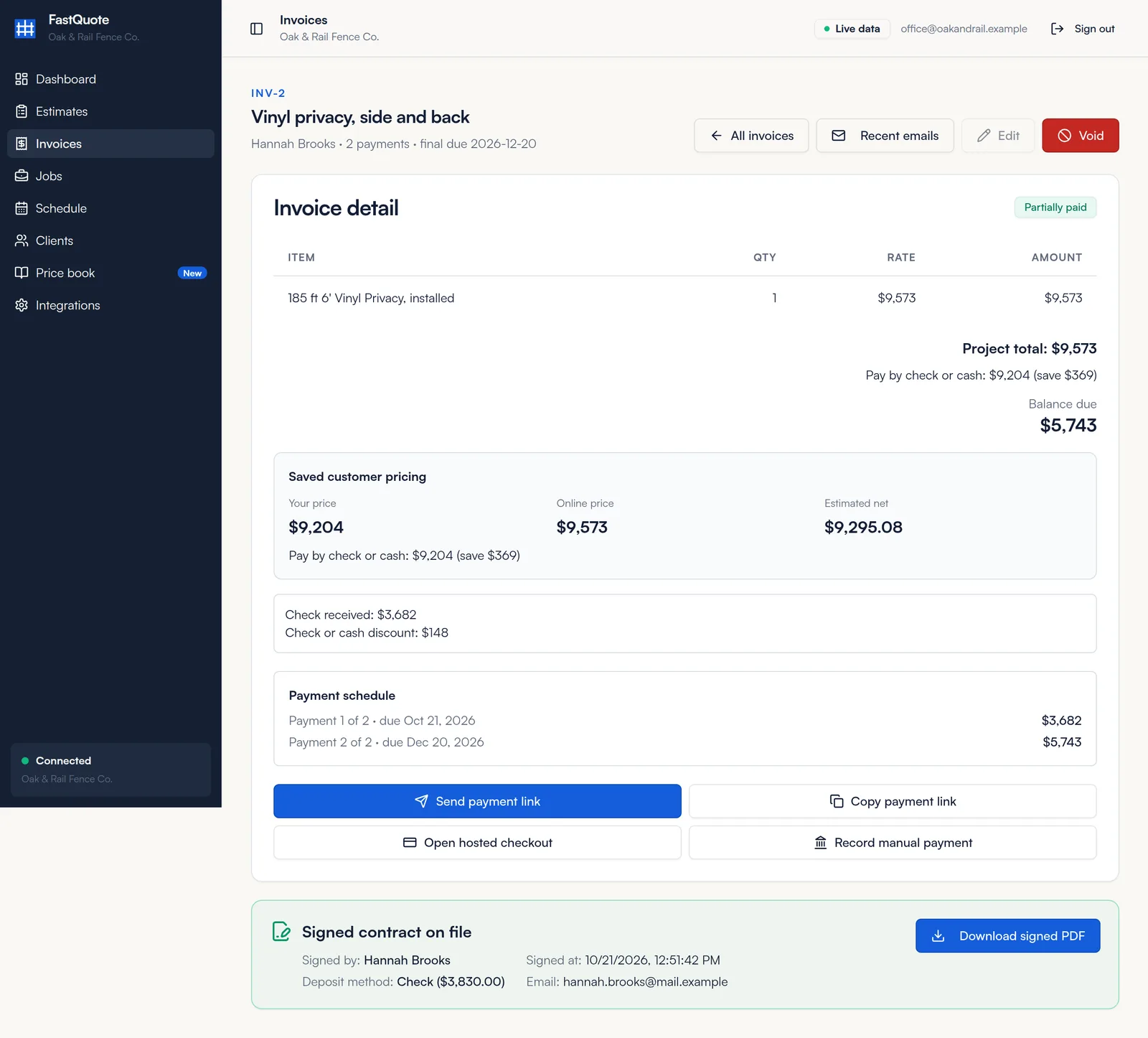Viewport: 1148px width, 1038px height.
Task: Download signed PDF
Action: click(1007, 936)
